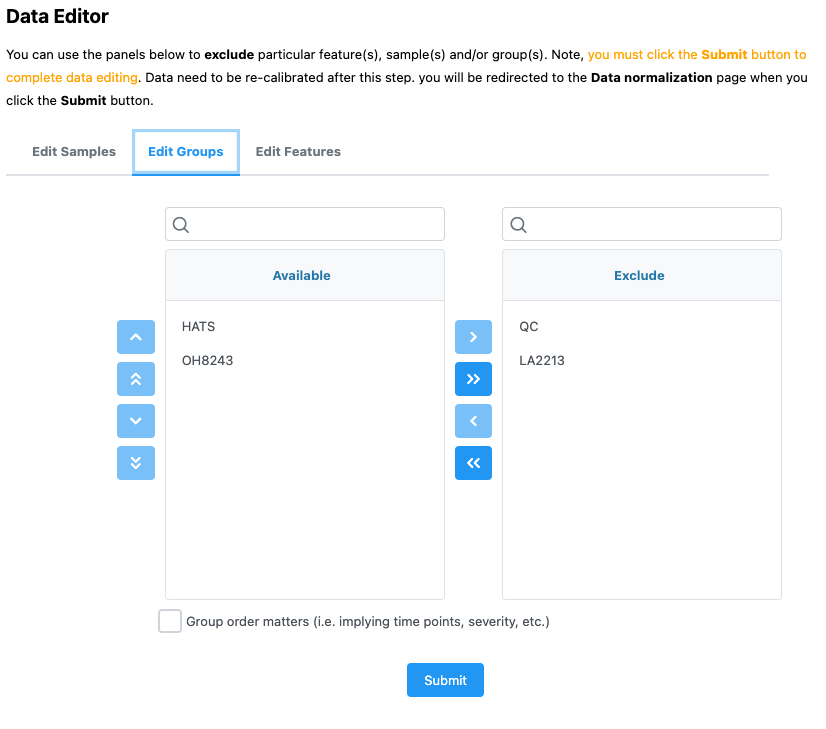Move selected group to Exclude with right arrow

[474, 337]
